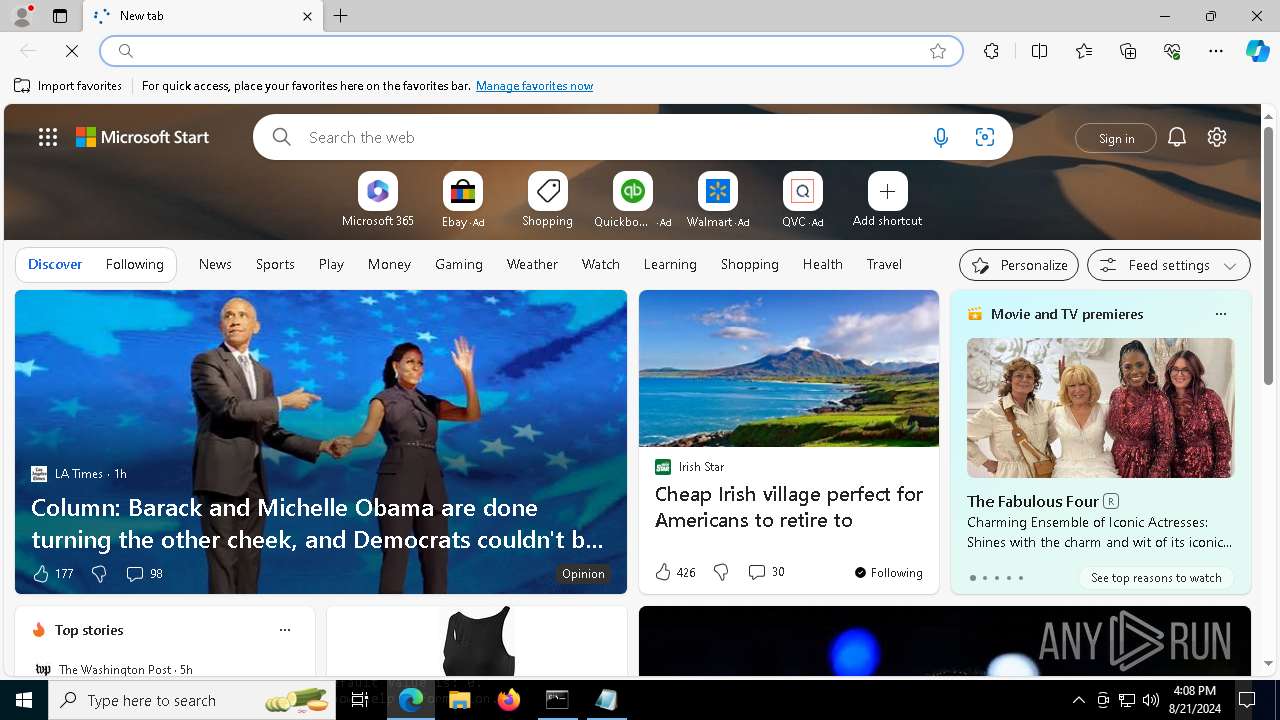Open Task View on taskbar
1280x720 pixels.
tap(360, 700)
